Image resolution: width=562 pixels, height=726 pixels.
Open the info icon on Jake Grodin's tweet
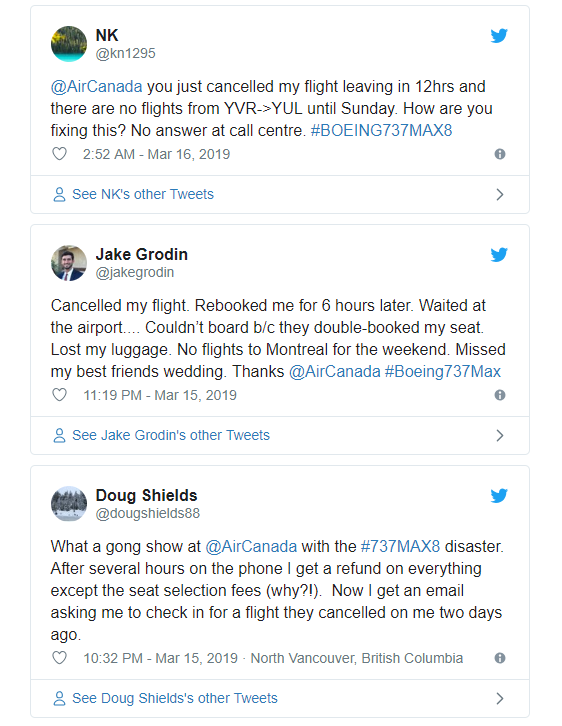tap(500, 395)
